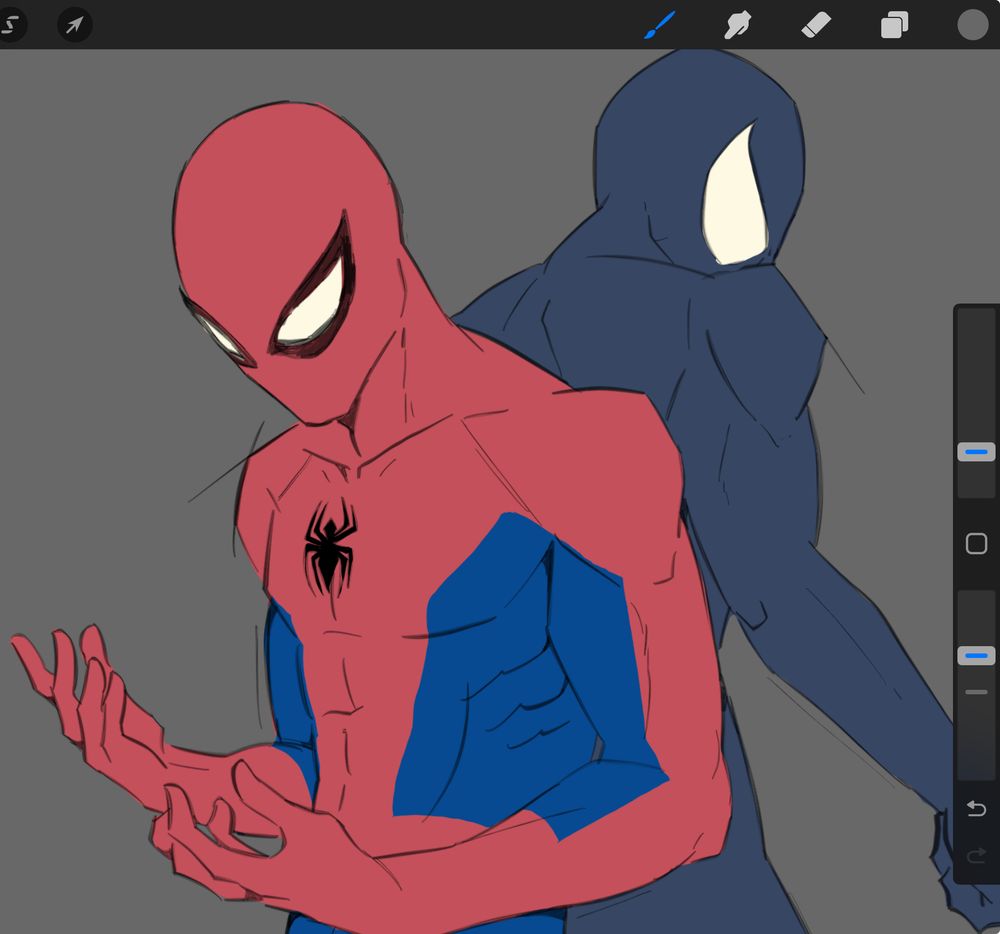The width and height of the screenshot is (1000, 934).
Task: Click the brush opacity slider handle
Action: click(976, 655)
